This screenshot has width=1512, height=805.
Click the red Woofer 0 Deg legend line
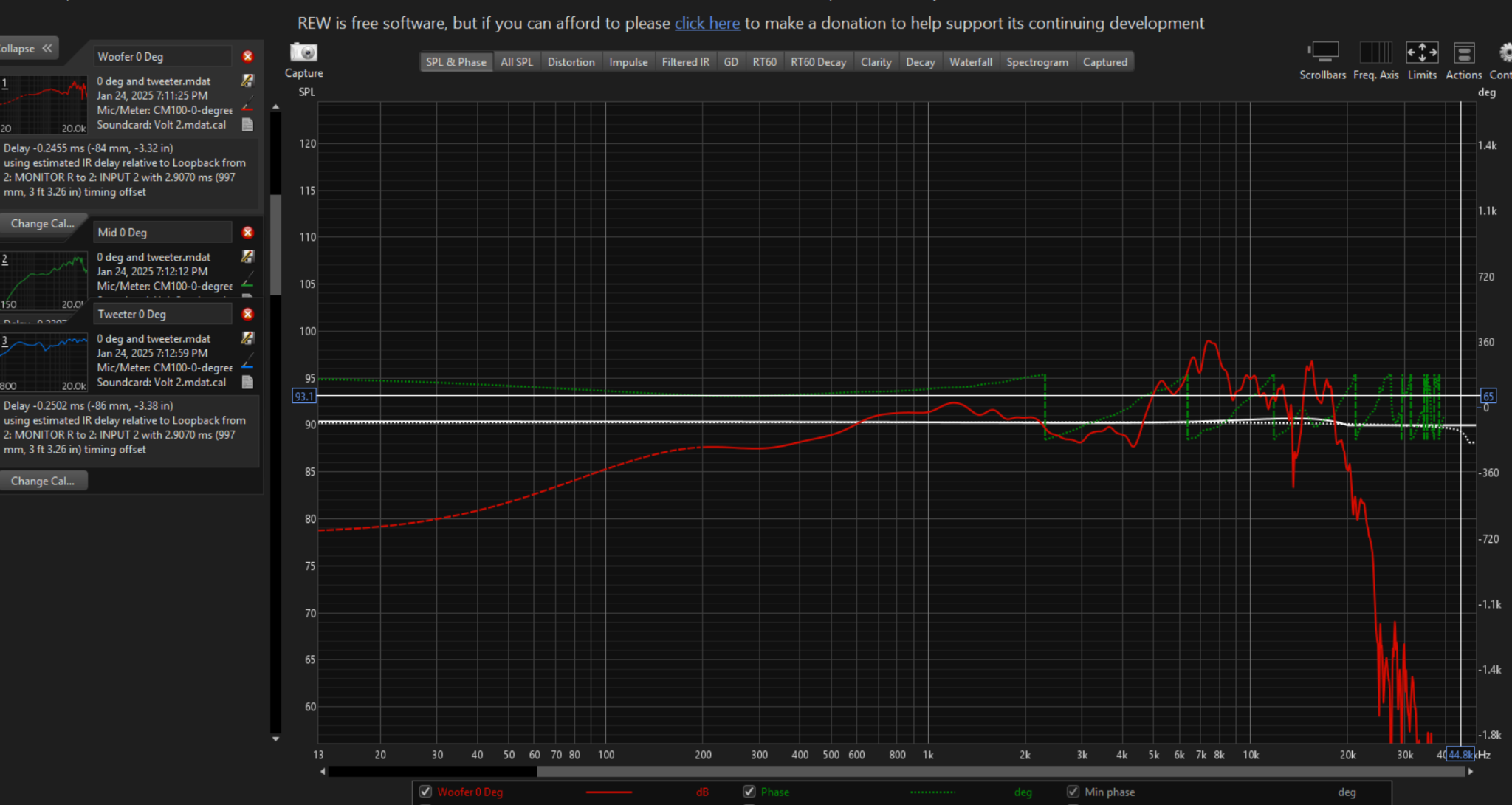pyautogui.click(x=608, y=792)
